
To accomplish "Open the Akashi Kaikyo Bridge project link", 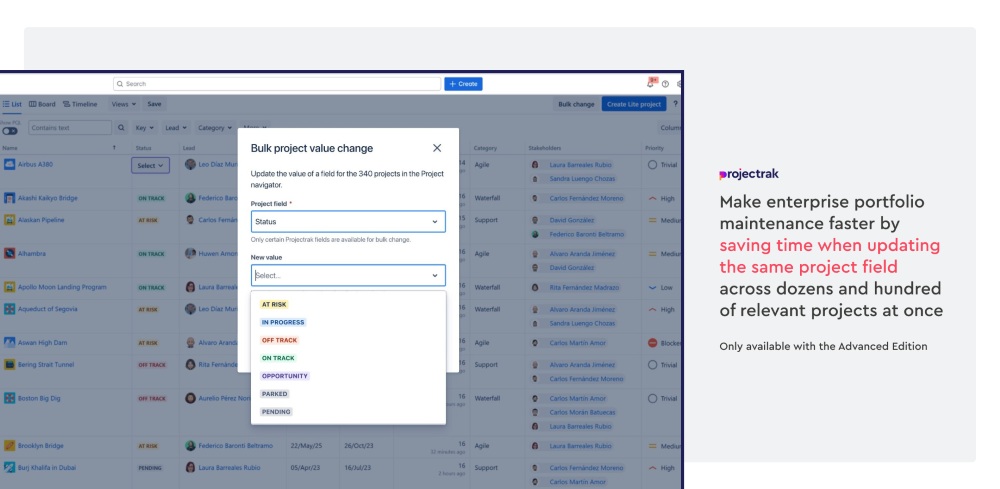I will click(x=48, y=198).
